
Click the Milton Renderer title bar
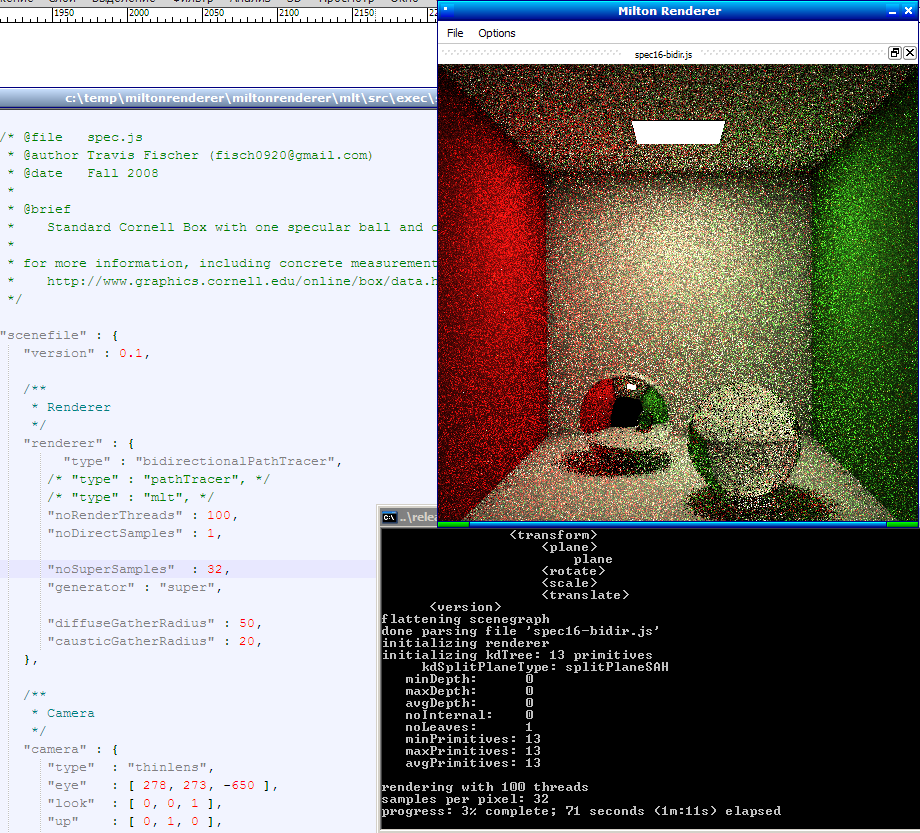coord(669,11)
